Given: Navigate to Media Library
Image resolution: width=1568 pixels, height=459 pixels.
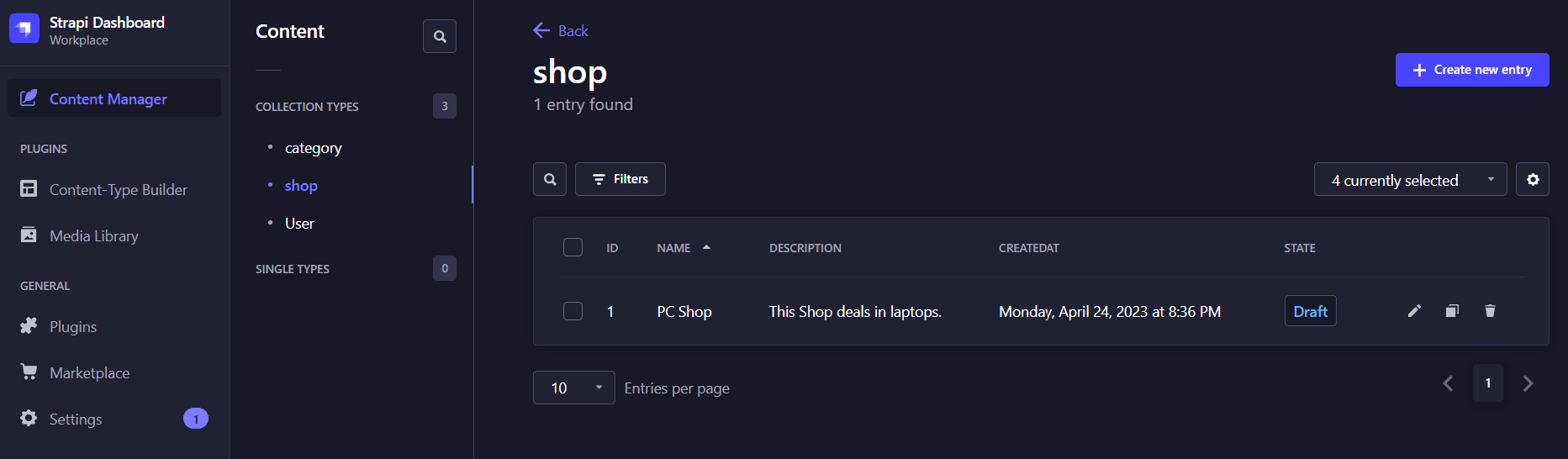Looking at the screenshot, I should pyautogui.click(x=93, y=236).
